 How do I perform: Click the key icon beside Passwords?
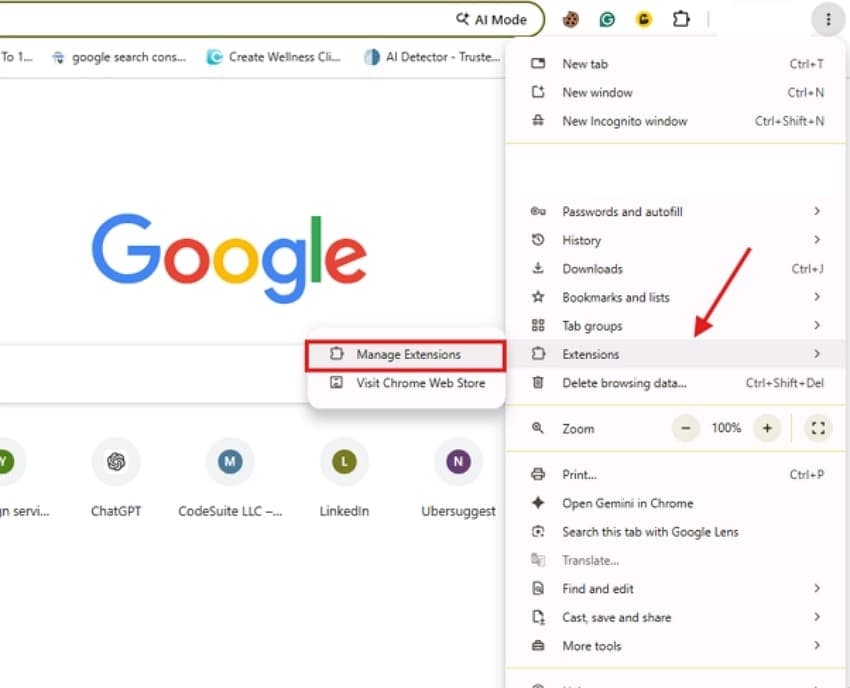click(538, 211)
